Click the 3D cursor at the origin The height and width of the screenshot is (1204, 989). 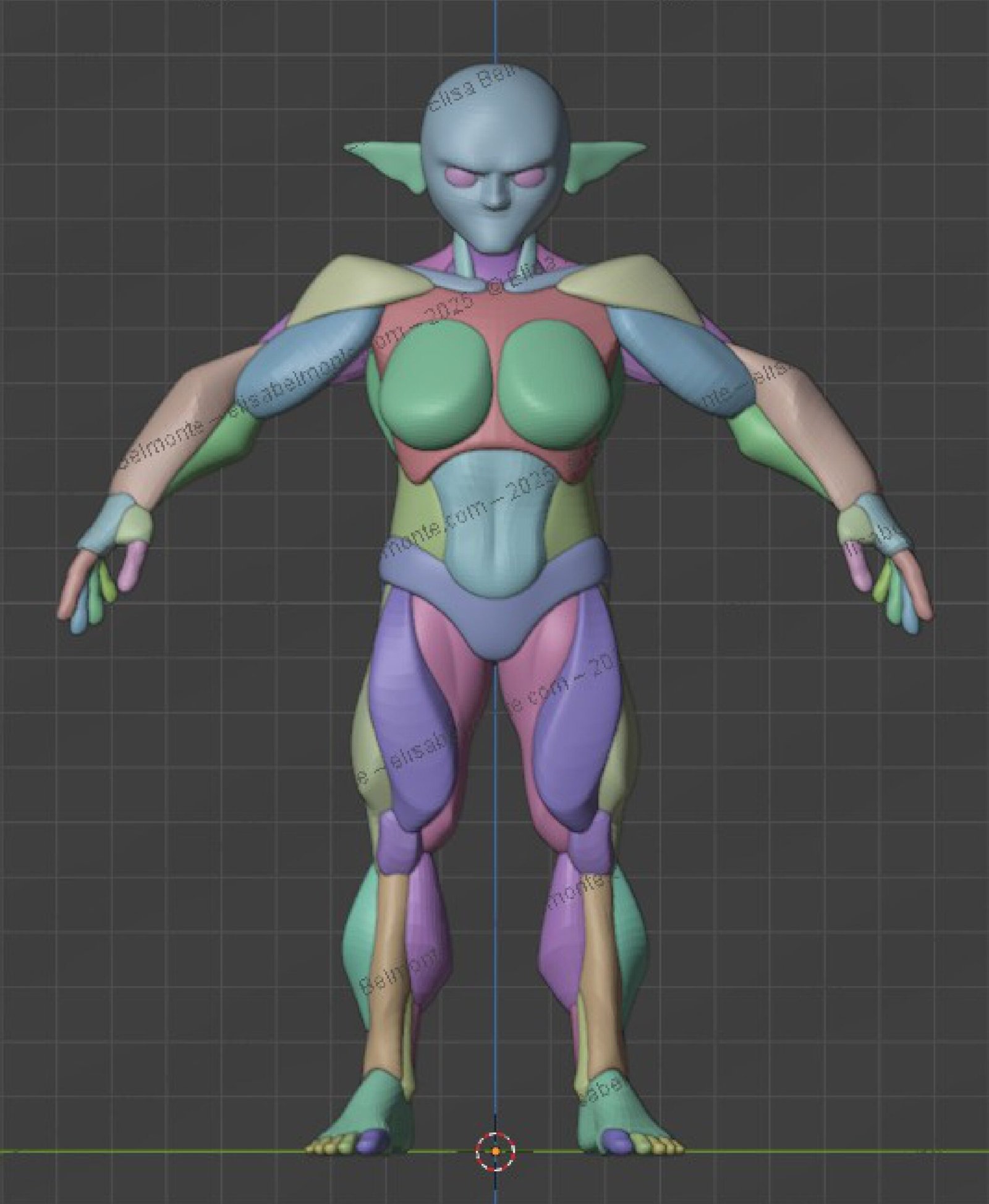click(x=495, y=1151)
